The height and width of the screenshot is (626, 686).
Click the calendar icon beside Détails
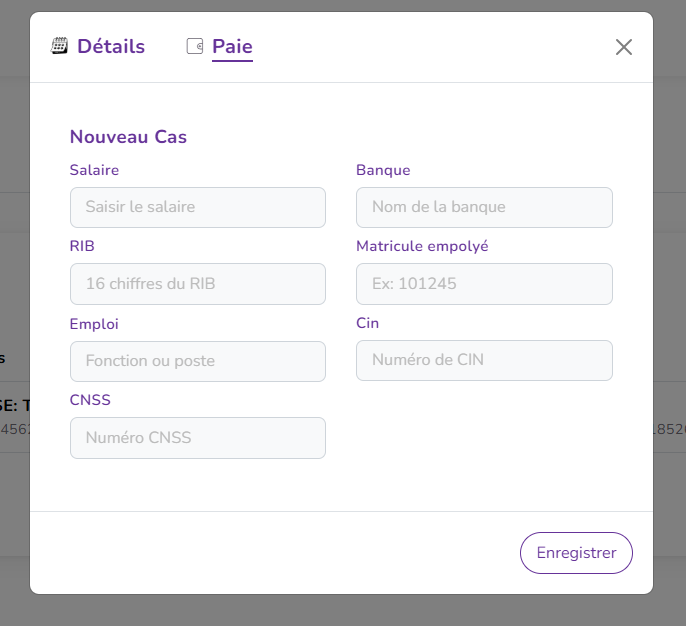pyautogui.click(x=59, y=46)
